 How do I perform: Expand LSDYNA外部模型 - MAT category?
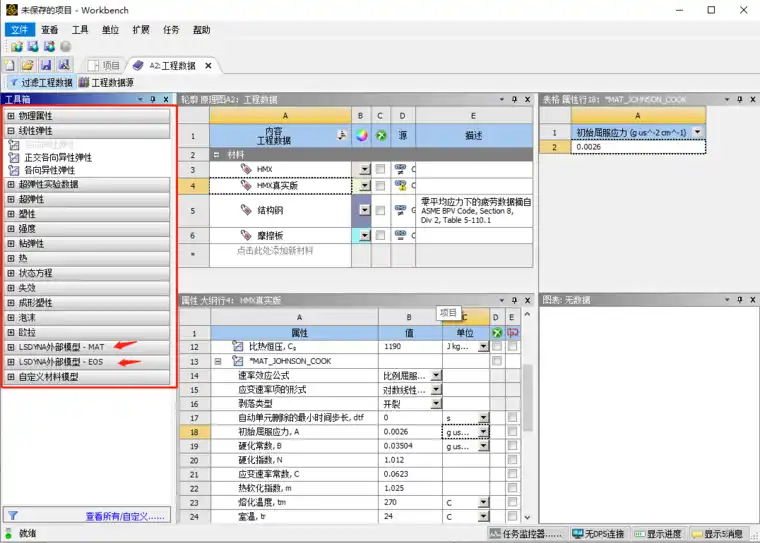point(11,347)
